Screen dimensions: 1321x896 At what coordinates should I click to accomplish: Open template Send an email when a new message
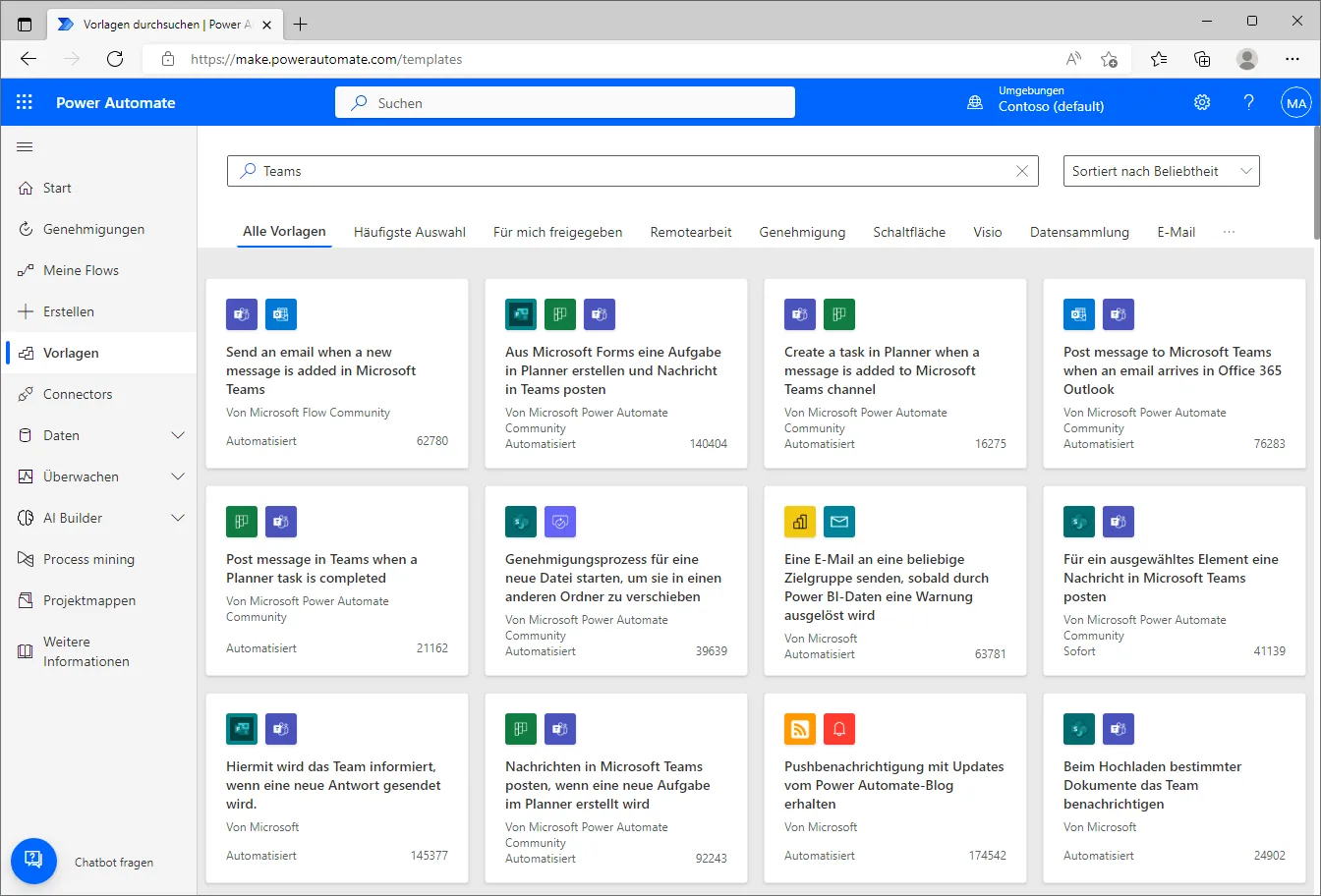pos(337,373)
